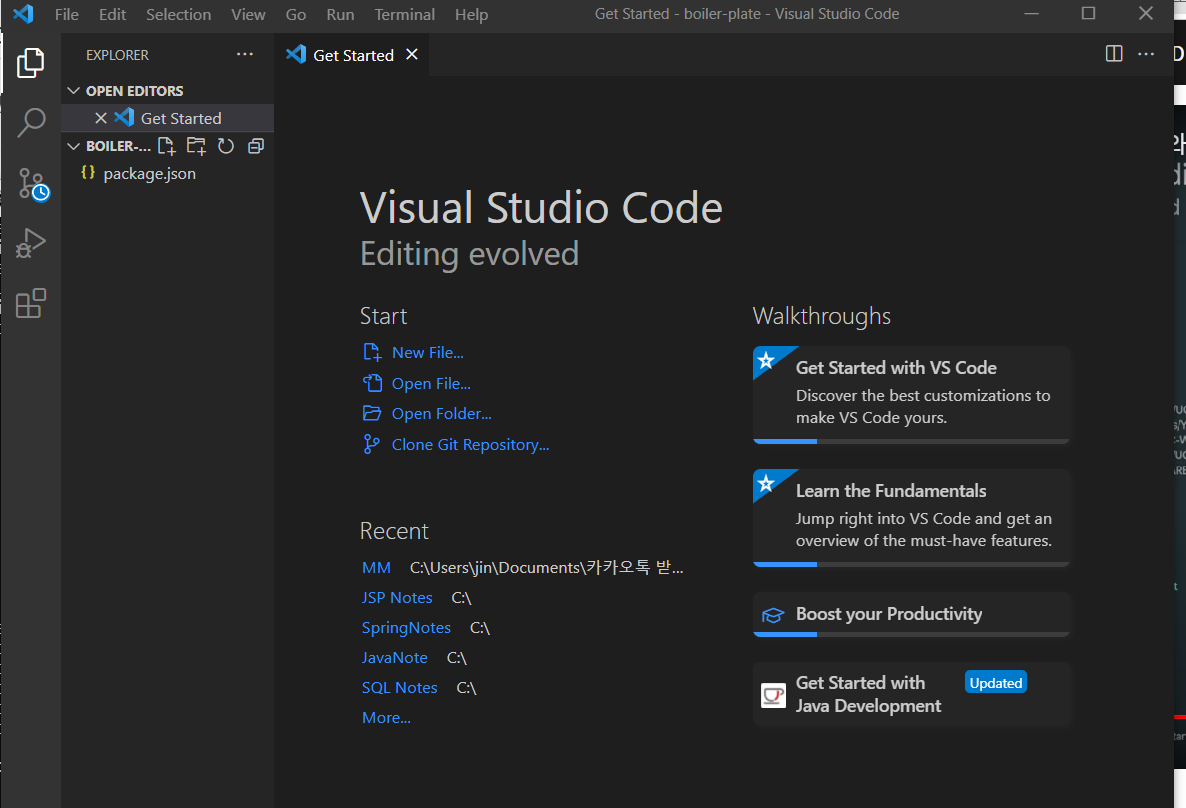Open editor more actions ellipsis menu
Screen dimensions: 1186x808
tap(1146, 54)
